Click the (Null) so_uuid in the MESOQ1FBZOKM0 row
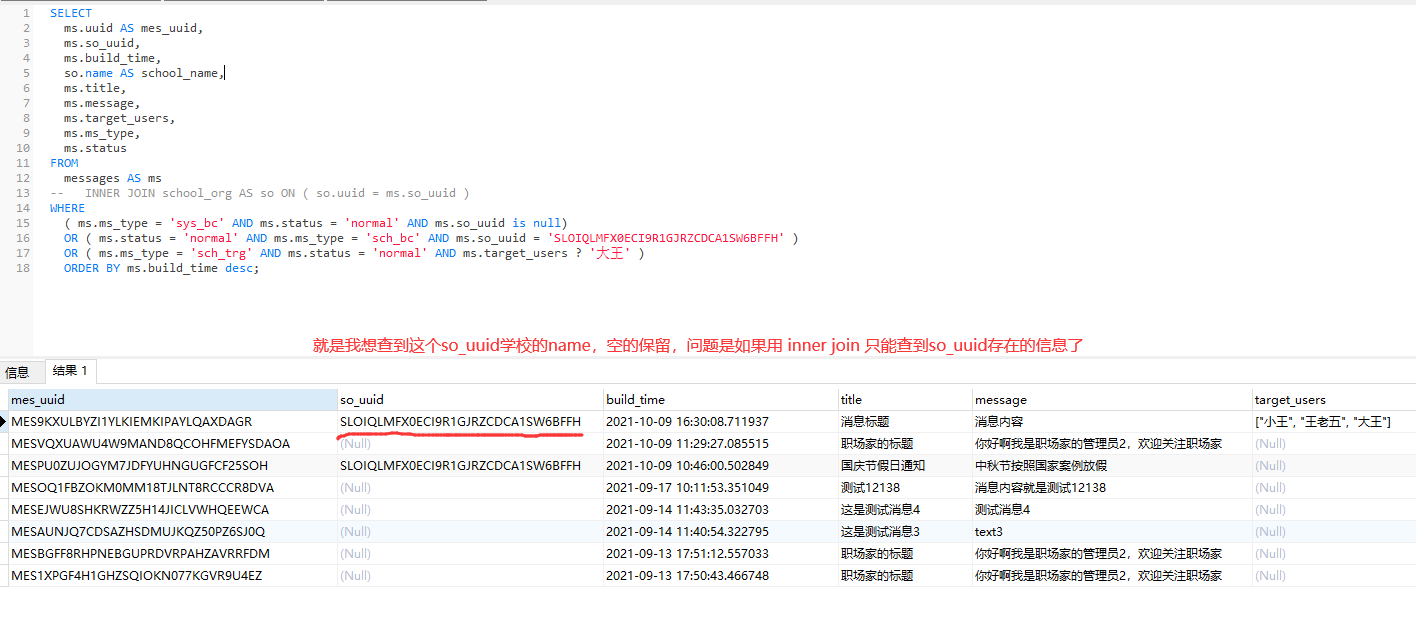The height and width of the screenshot is (635, 1416). pyautogui.click(x=470, y=487)
